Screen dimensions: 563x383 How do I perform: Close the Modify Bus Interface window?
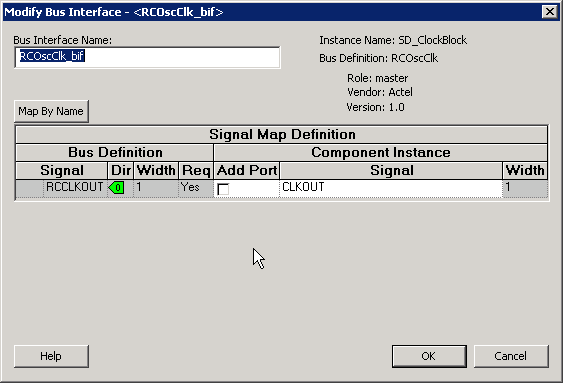pyautogui.click(x=549, y=12)
